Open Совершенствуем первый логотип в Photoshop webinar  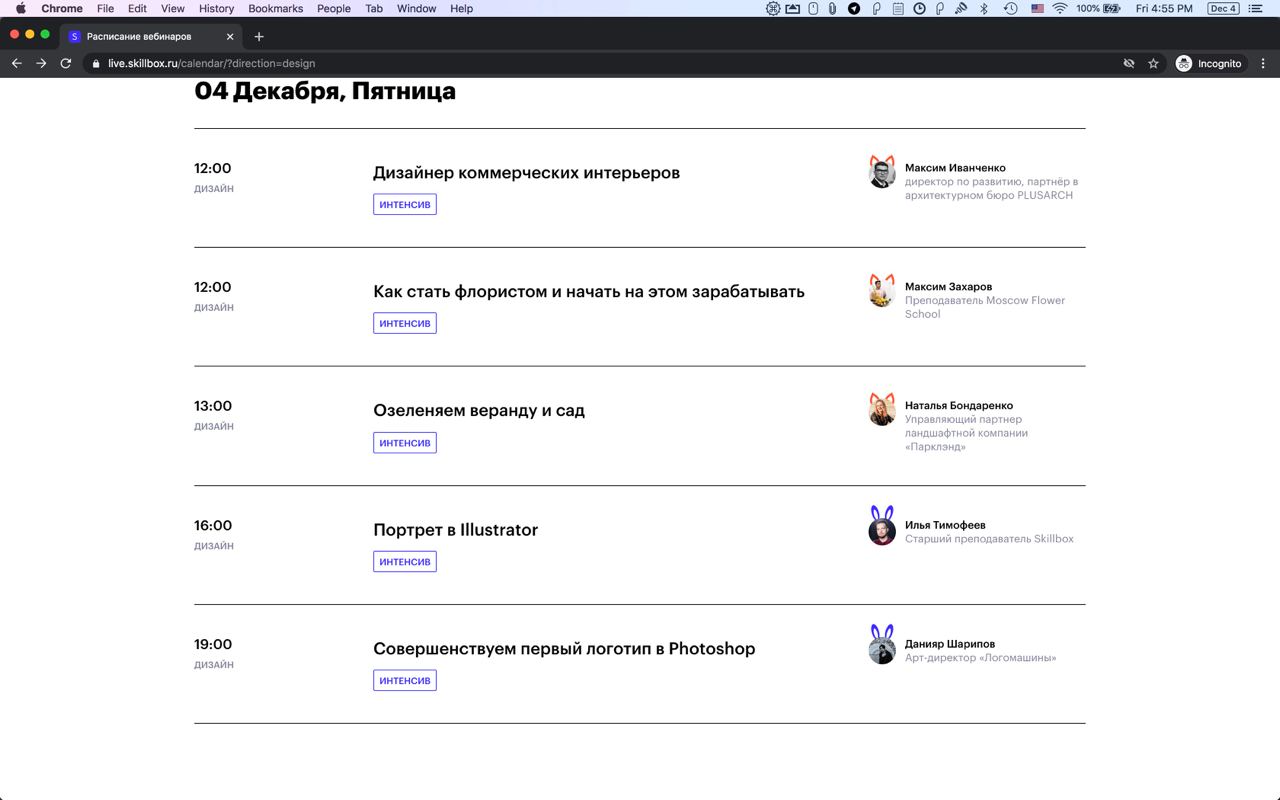(x=564, y=649)
